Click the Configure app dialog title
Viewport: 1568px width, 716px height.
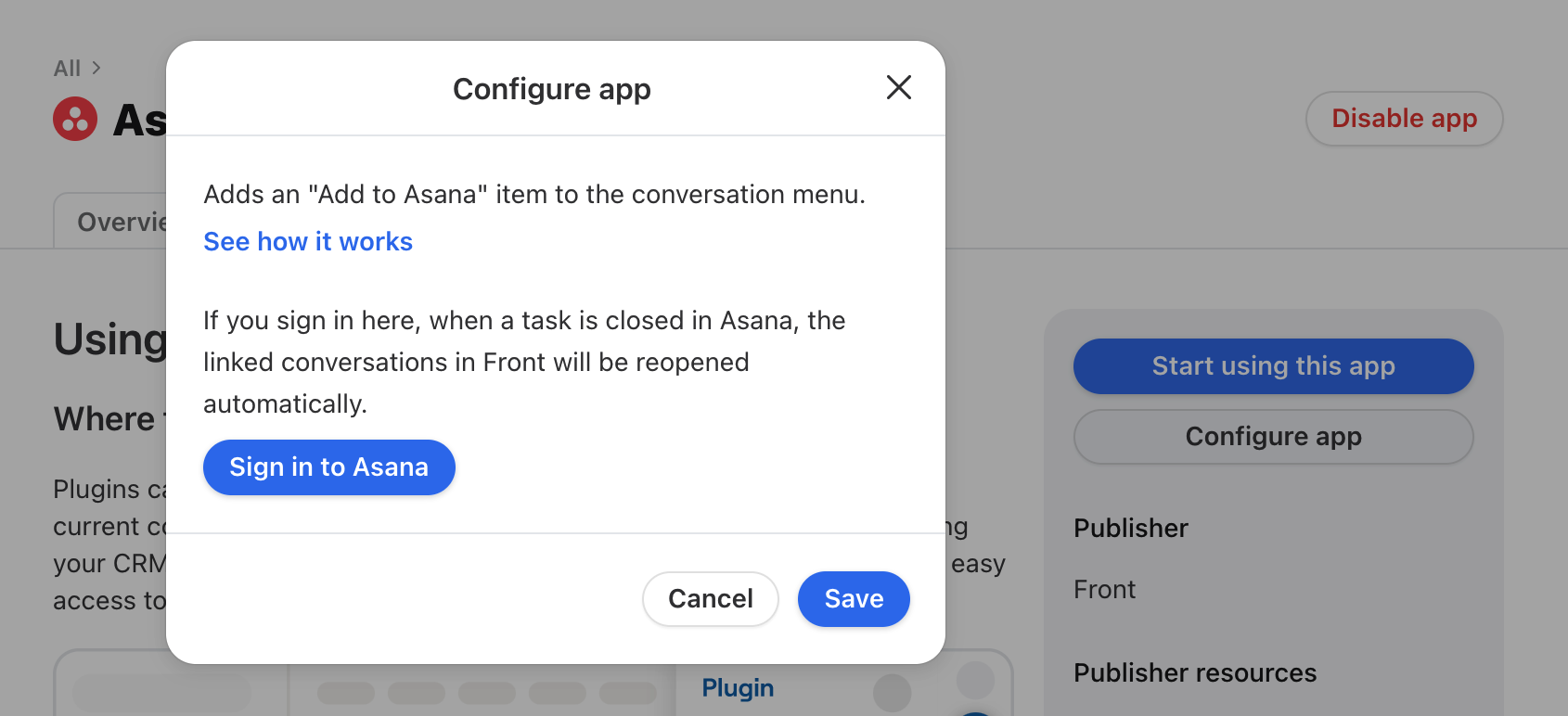pos(552,89)
